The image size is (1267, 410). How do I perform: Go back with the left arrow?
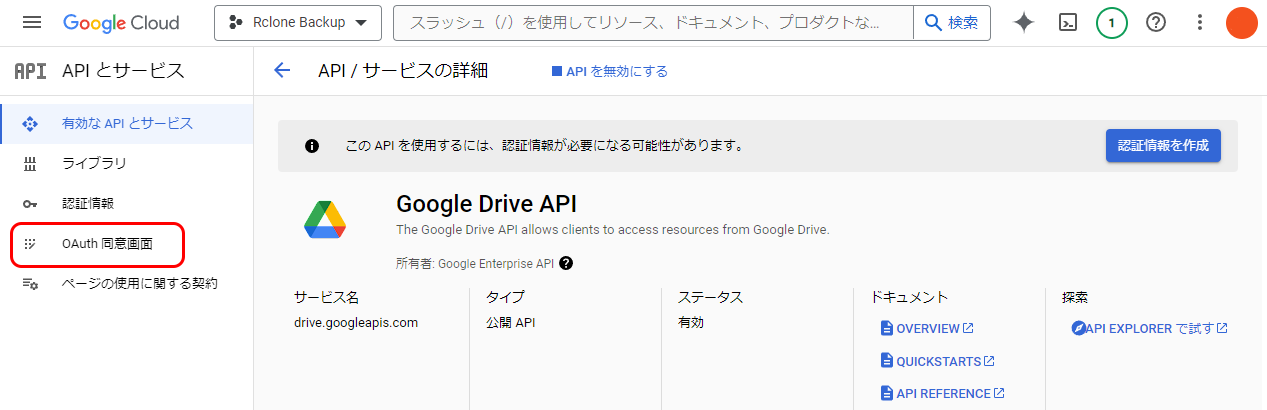[x=282, y=71]
